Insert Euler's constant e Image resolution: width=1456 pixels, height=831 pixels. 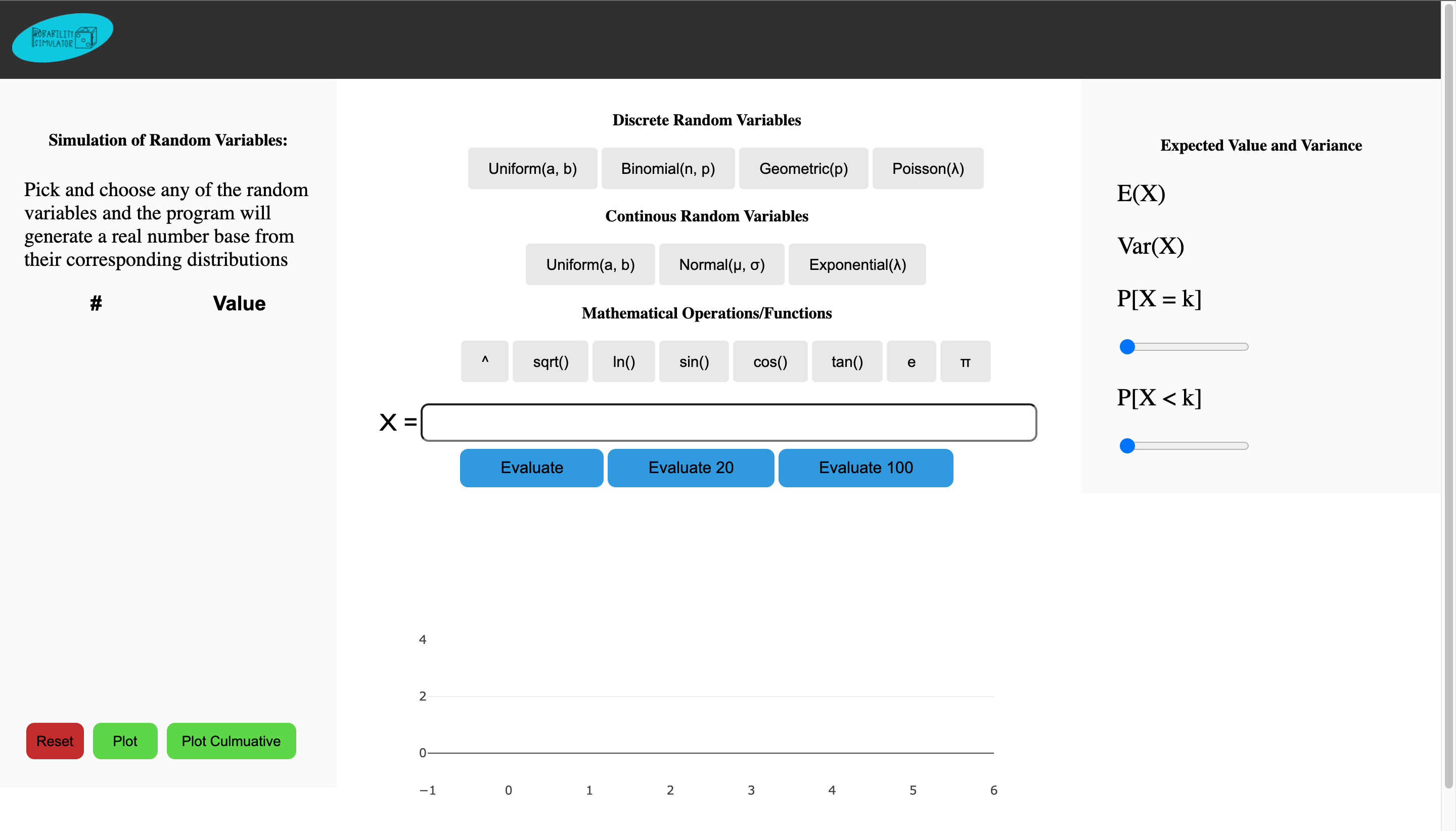tap(911, 361)
